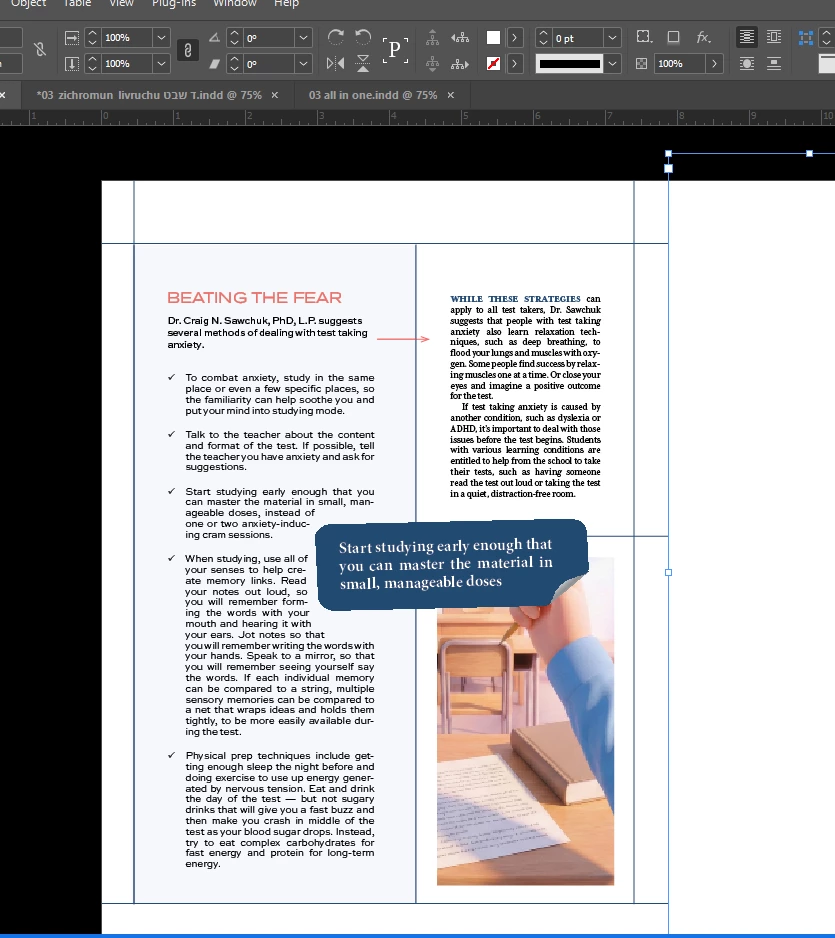
Task: Click the stroke swatch showing none
Action: pos(493,63)
